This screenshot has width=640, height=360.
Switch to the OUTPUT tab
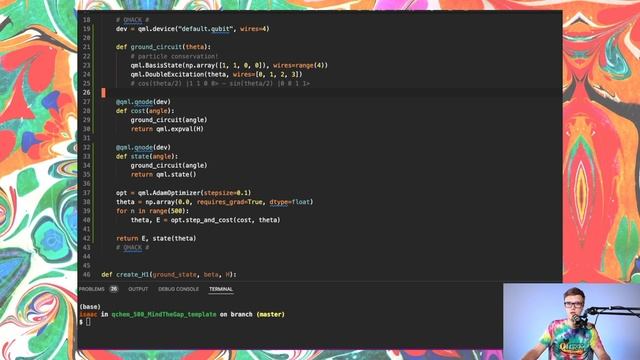pos(138,289)
